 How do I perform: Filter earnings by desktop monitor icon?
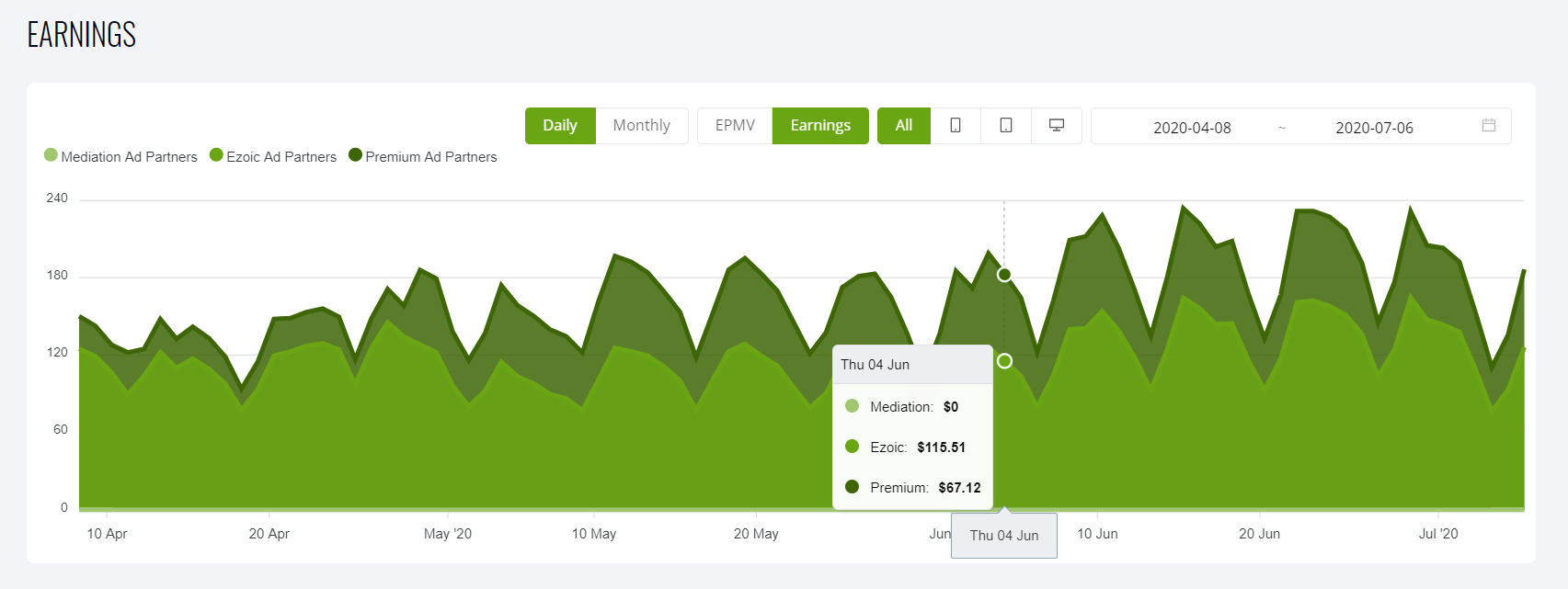point(1057,126)
